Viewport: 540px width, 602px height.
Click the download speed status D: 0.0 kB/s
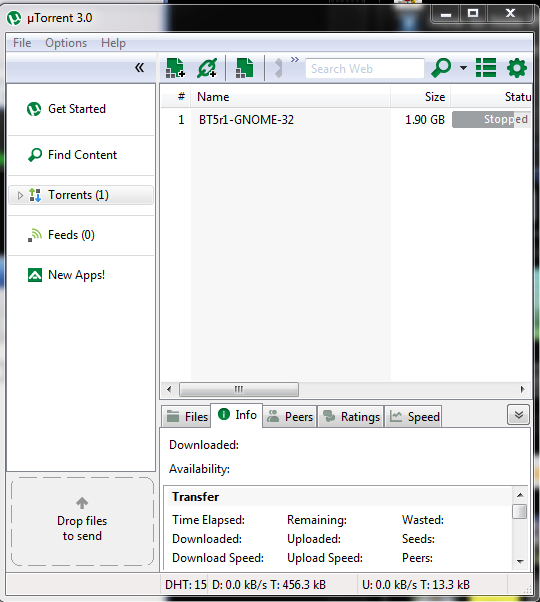269,585
